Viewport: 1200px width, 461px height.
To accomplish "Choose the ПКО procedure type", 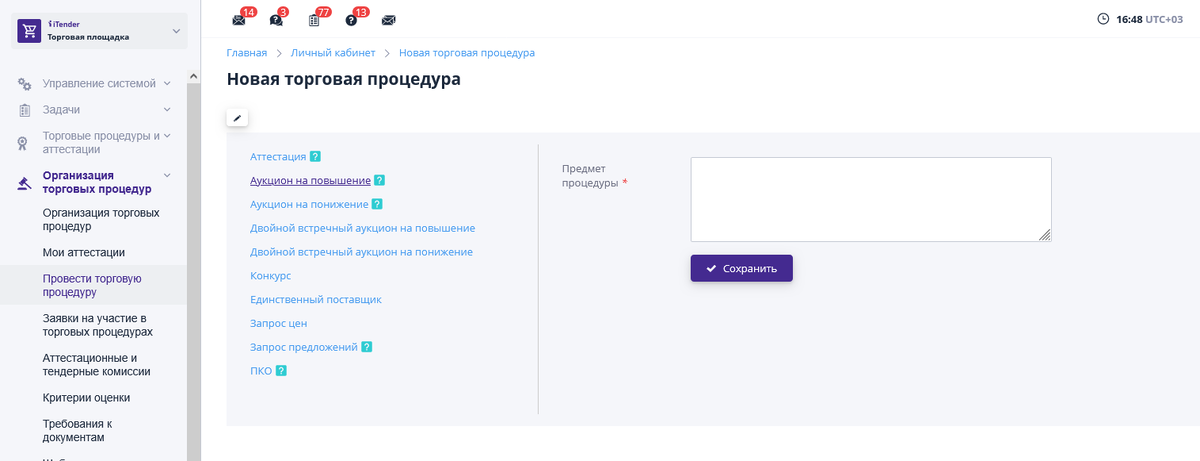I will pos(261,371).
